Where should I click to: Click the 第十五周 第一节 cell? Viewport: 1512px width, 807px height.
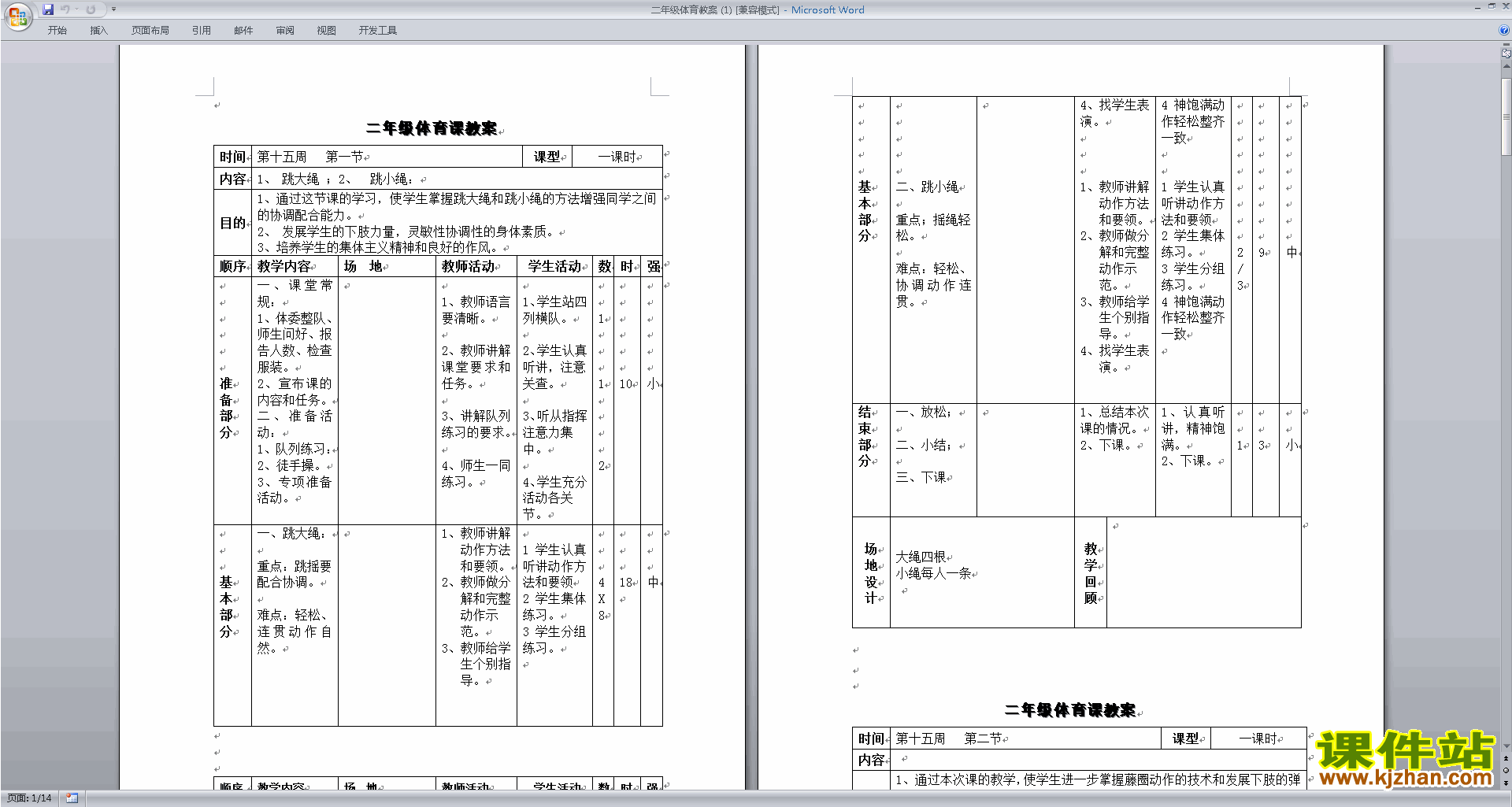(x=387, y=157)
